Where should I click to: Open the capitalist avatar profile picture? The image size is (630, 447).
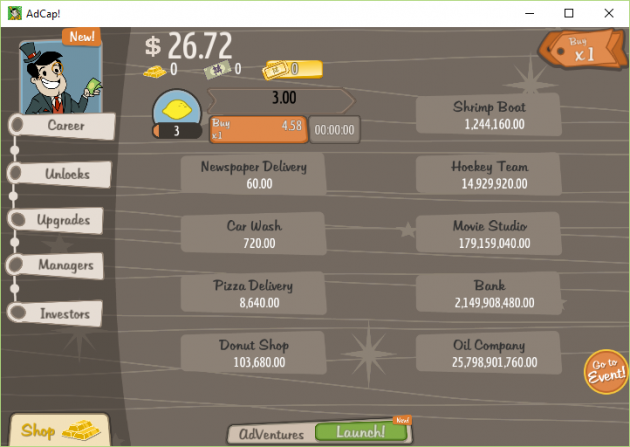coord(60,77)
